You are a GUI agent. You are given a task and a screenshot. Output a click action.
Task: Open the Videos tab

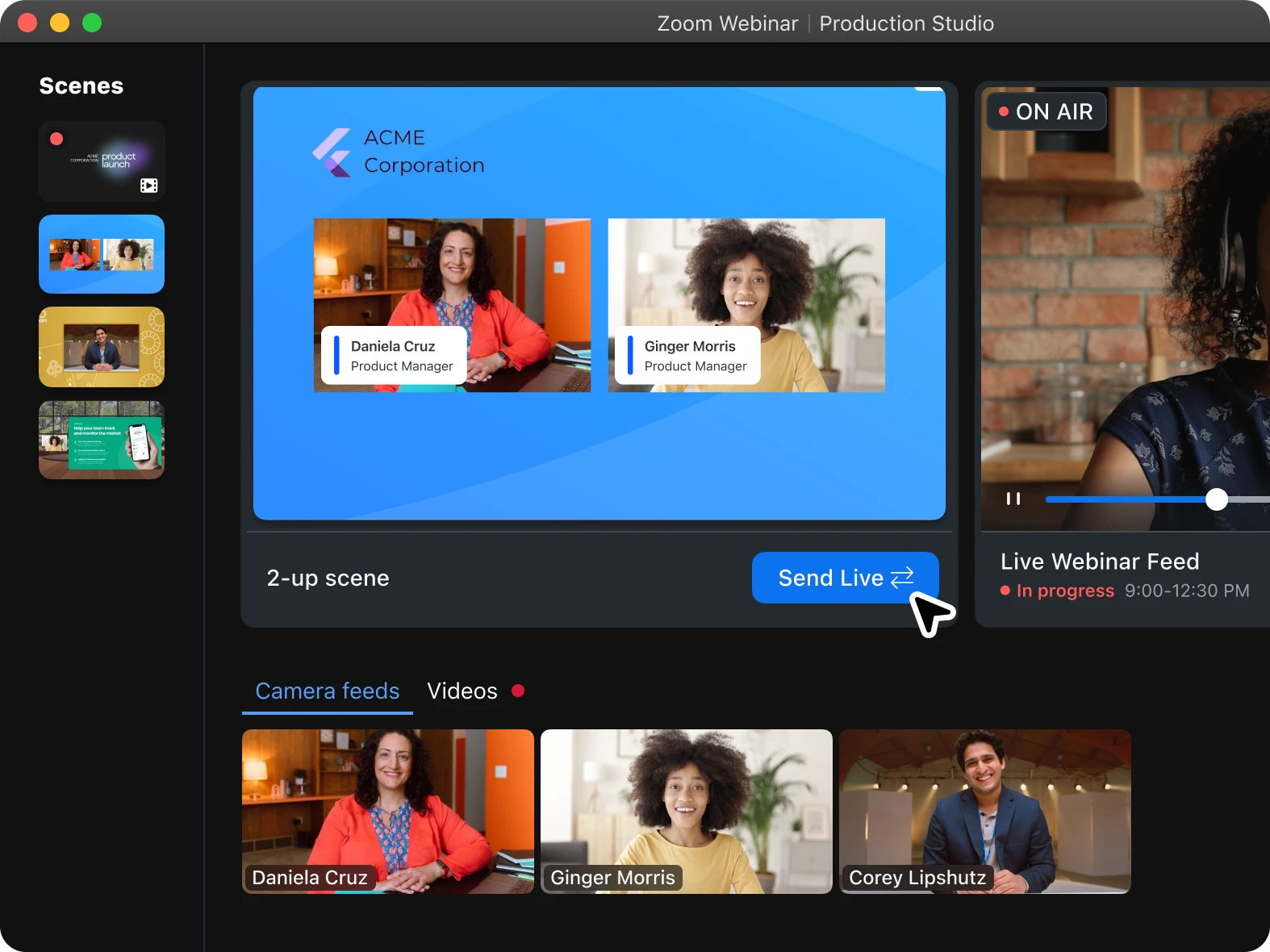[462, 691]
